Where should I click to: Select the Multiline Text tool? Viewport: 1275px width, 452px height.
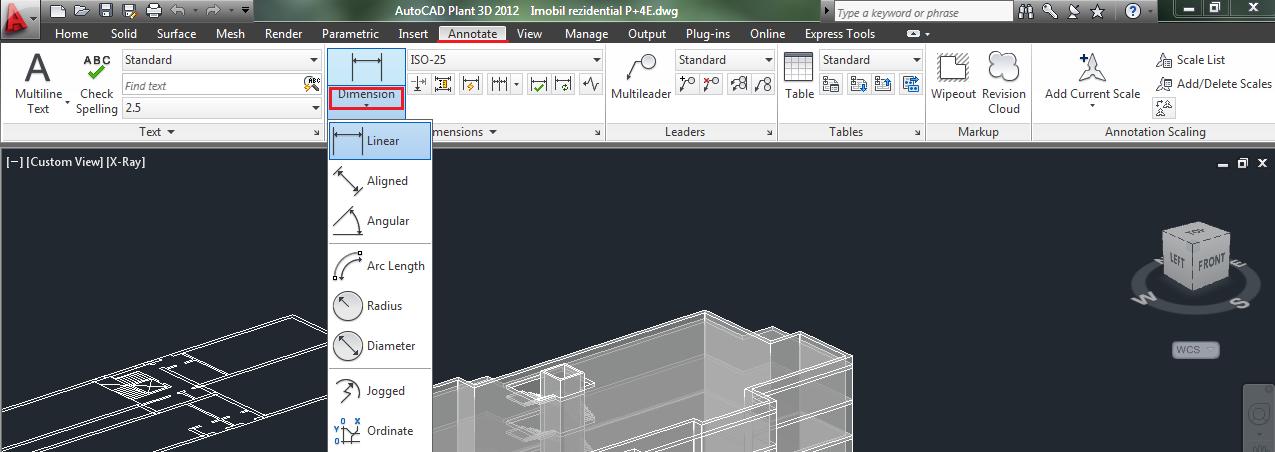click(x=38, y=83)
